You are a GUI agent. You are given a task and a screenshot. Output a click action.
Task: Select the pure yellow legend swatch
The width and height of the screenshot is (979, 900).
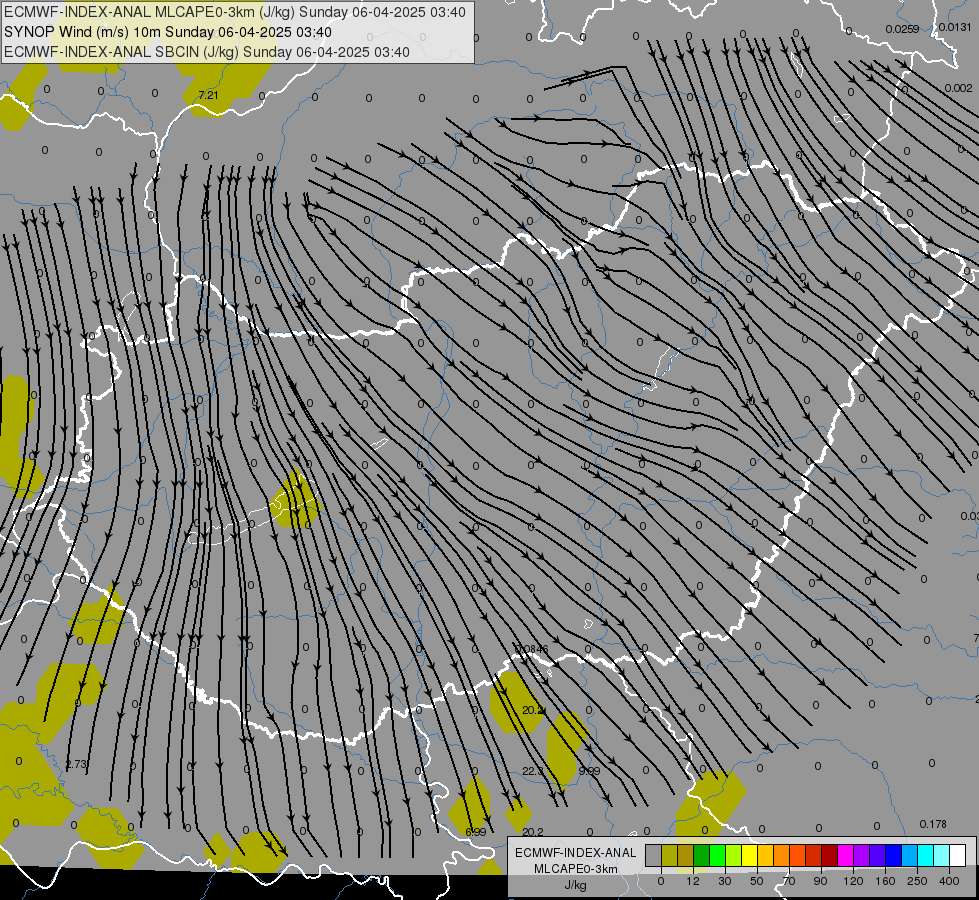pos(750,855)
